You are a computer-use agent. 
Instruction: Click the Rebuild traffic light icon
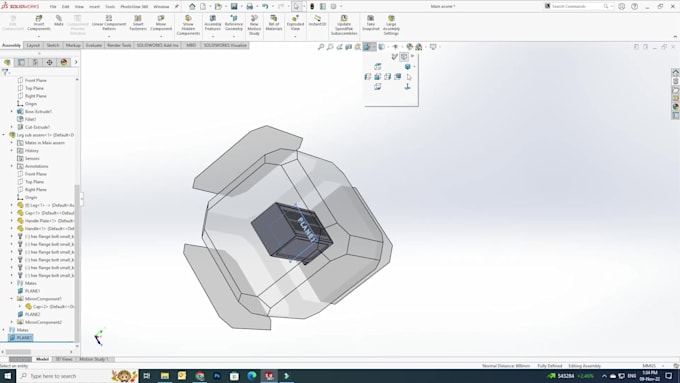pyautogui.click(x=312, y=7)
